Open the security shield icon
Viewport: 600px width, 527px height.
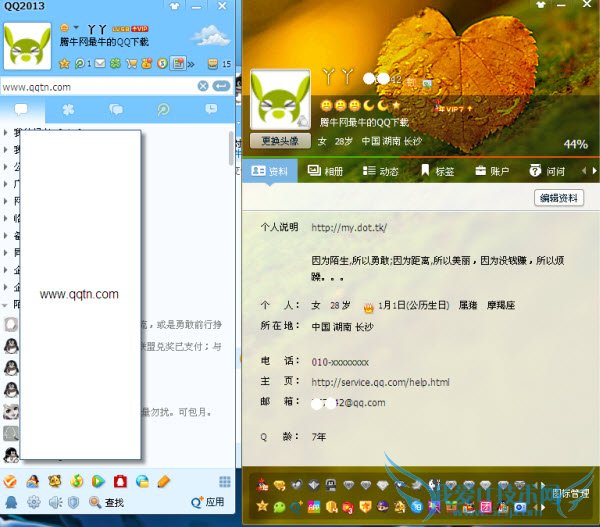pyautogui.click(x=73, y=502)
